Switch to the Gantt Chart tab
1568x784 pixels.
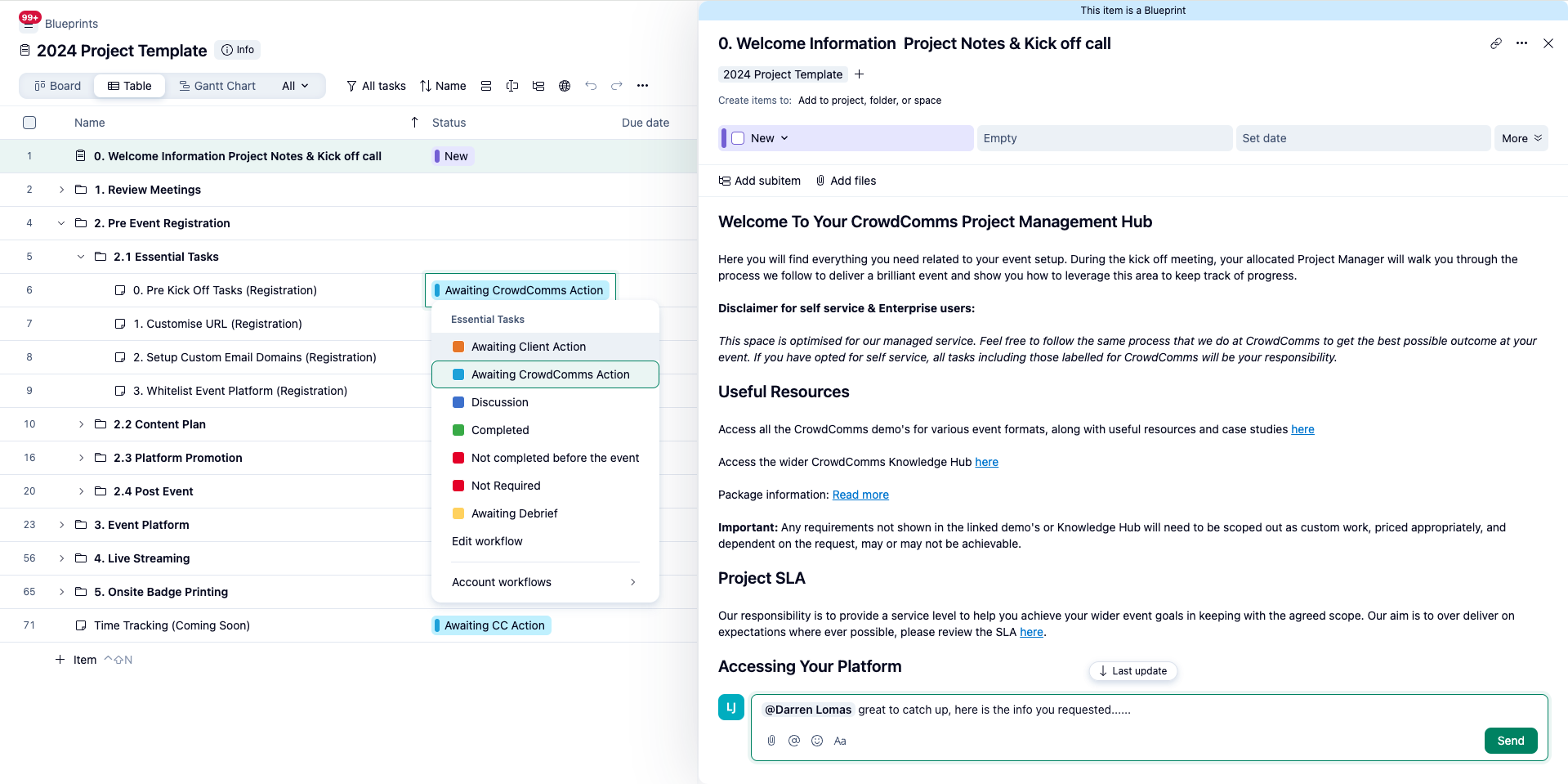click(x=217, y=85)
